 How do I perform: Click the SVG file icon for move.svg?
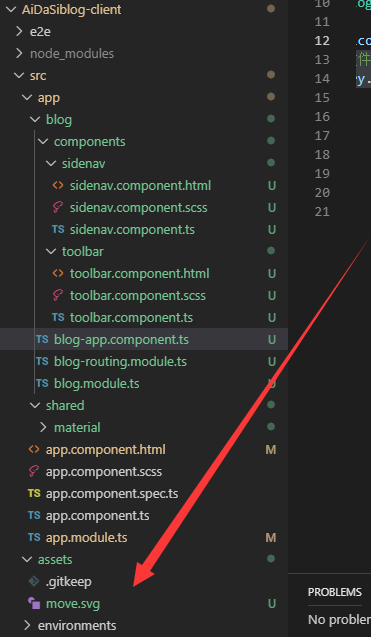[x=34, y=604]
